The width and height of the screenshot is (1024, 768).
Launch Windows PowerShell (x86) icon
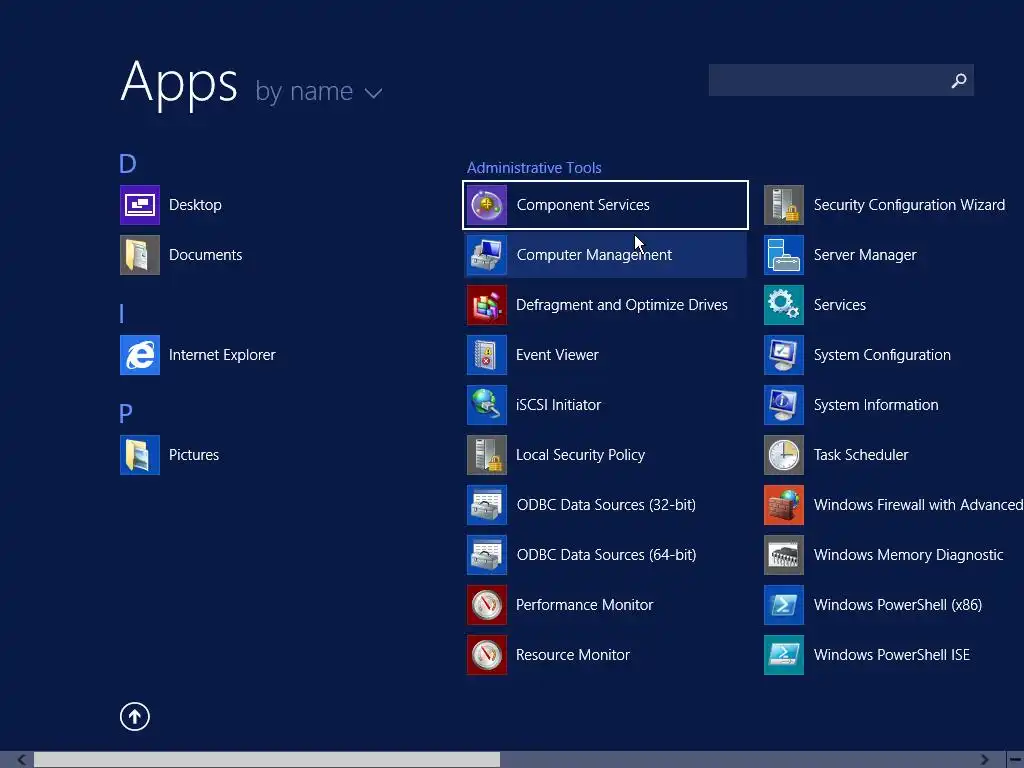(784, 605)
